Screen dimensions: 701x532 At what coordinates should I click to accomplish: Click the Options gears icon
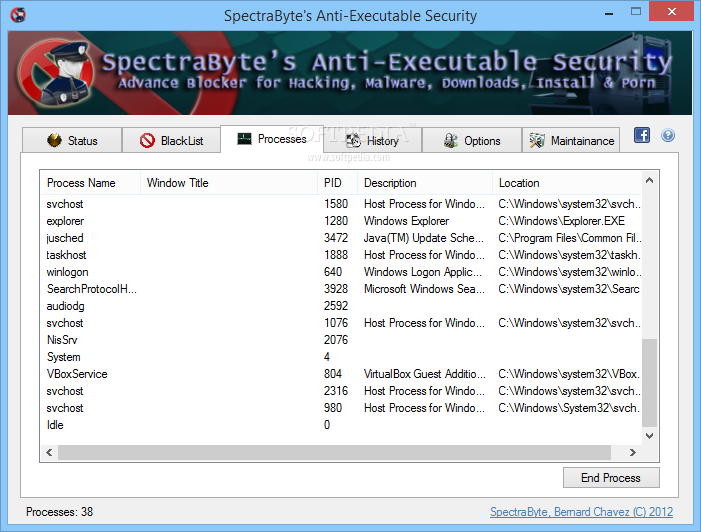451,140
